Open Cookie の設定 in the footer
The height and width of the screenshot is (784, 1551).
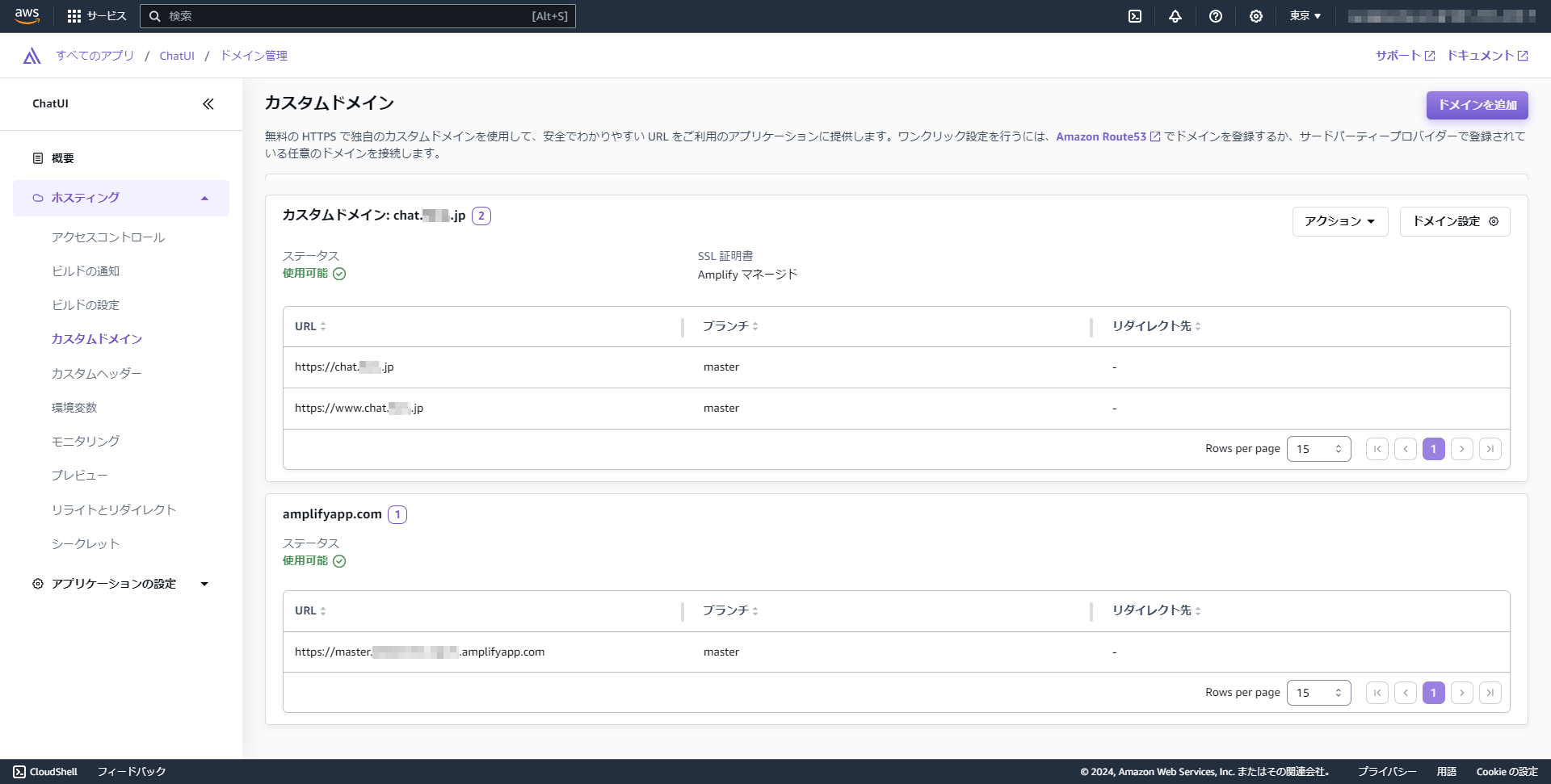tap(1507, 772)
